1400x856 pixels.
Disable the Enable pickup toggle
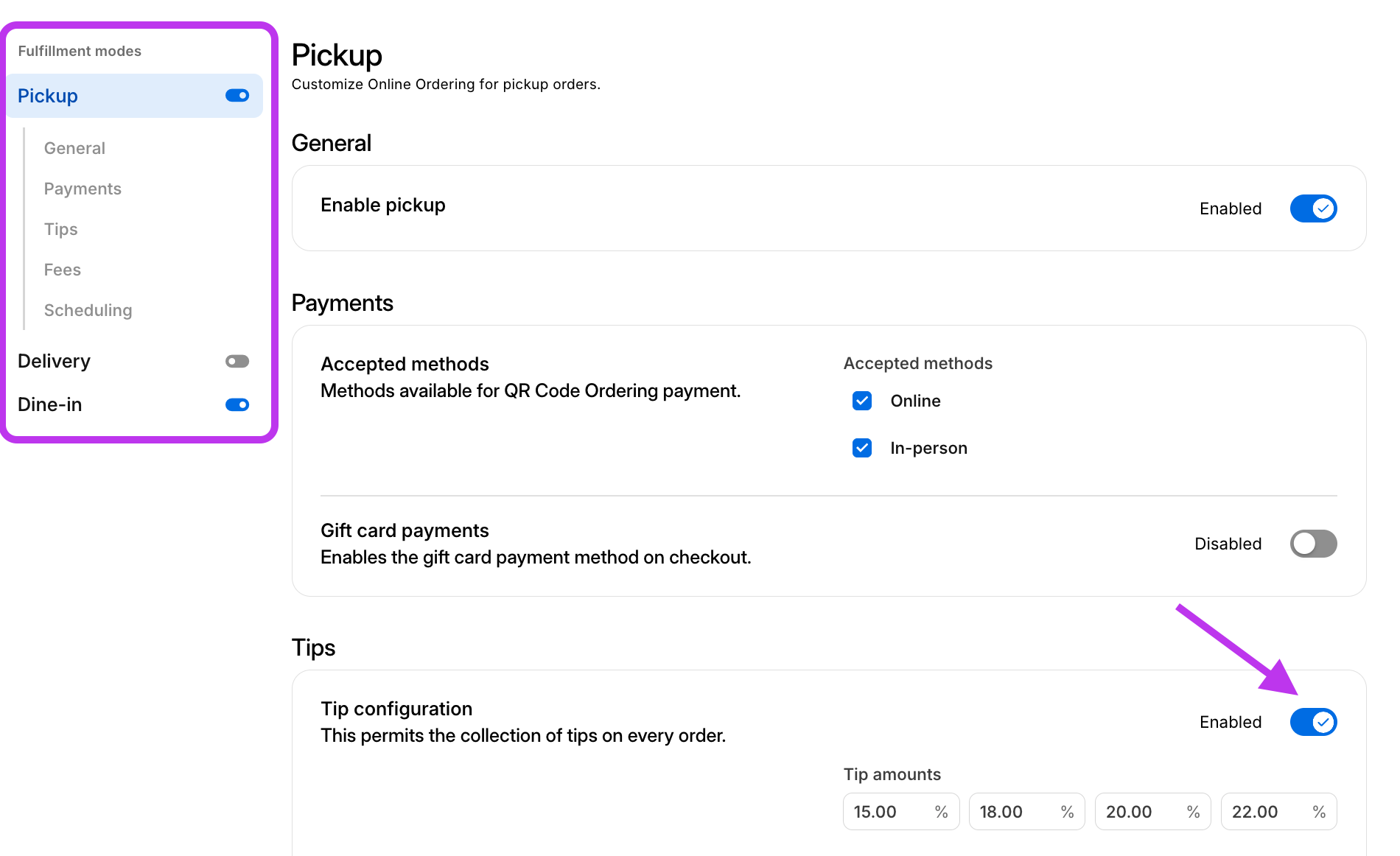tap(1313, 208)
